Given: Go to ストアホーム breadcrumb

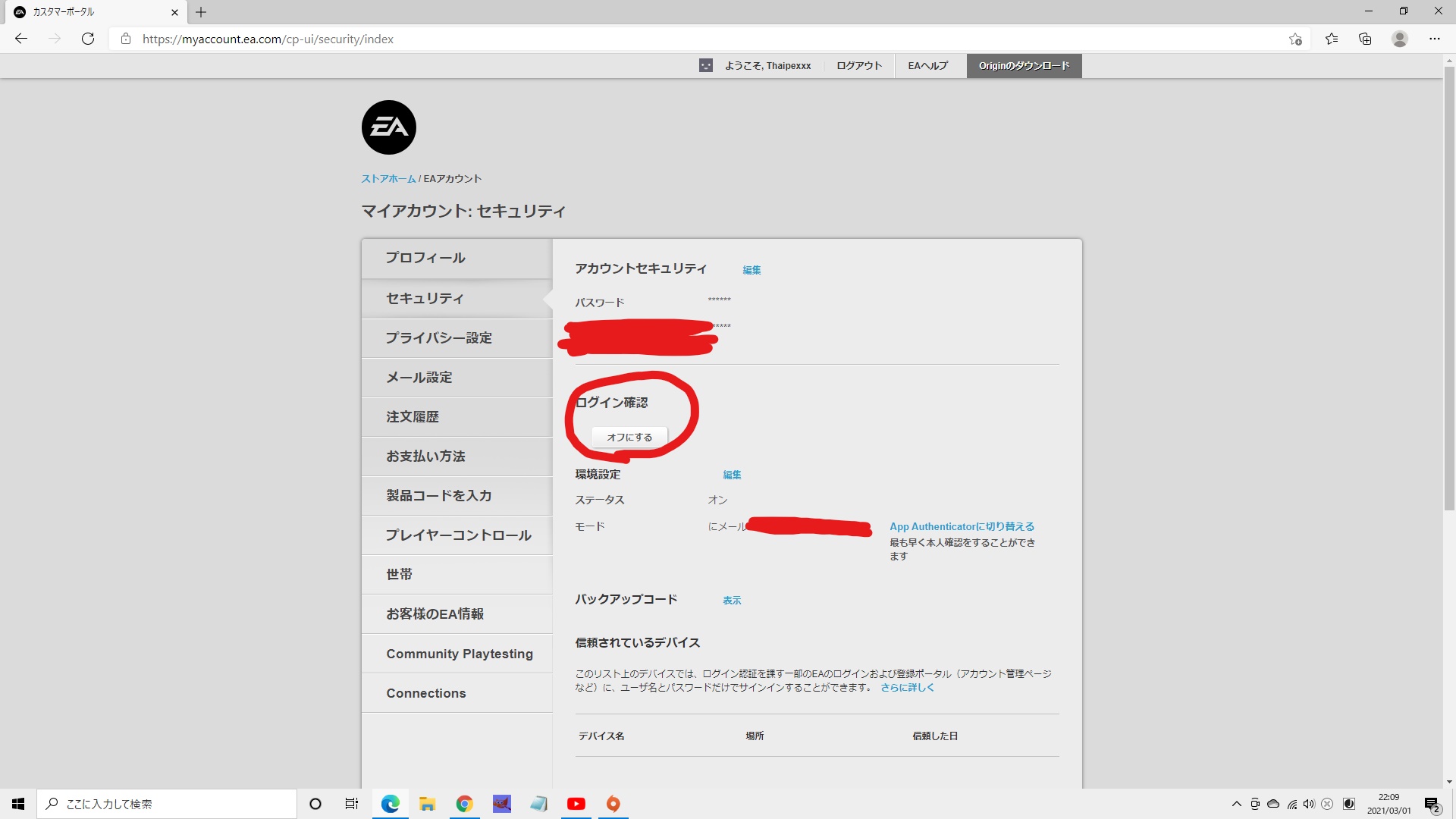Looking at the screenshot, I should click(x=388, y=179).
